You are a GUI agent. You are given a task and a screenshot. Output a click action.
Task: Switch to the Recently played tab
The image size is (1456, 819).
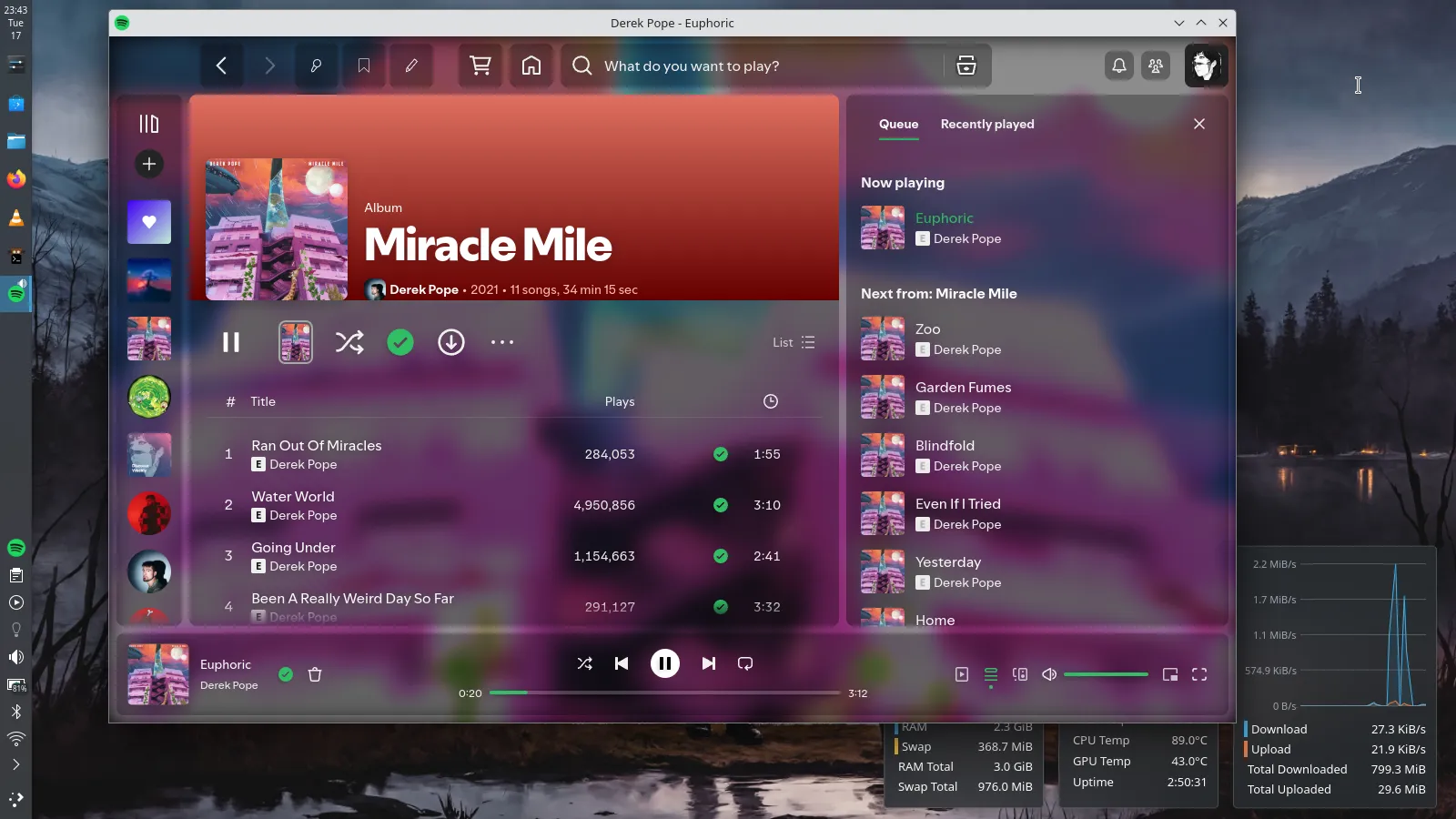(x=987, y=124)
